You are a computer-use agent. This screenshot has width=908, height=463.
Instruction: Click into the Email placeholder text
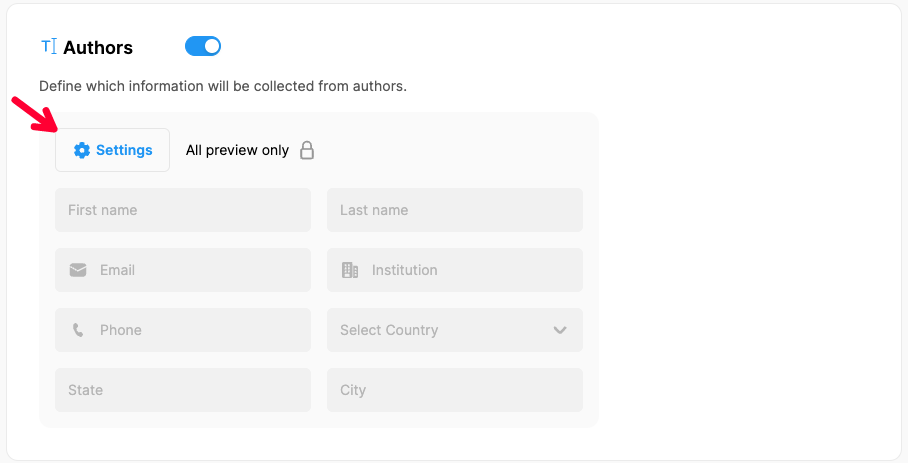point(117,270)
